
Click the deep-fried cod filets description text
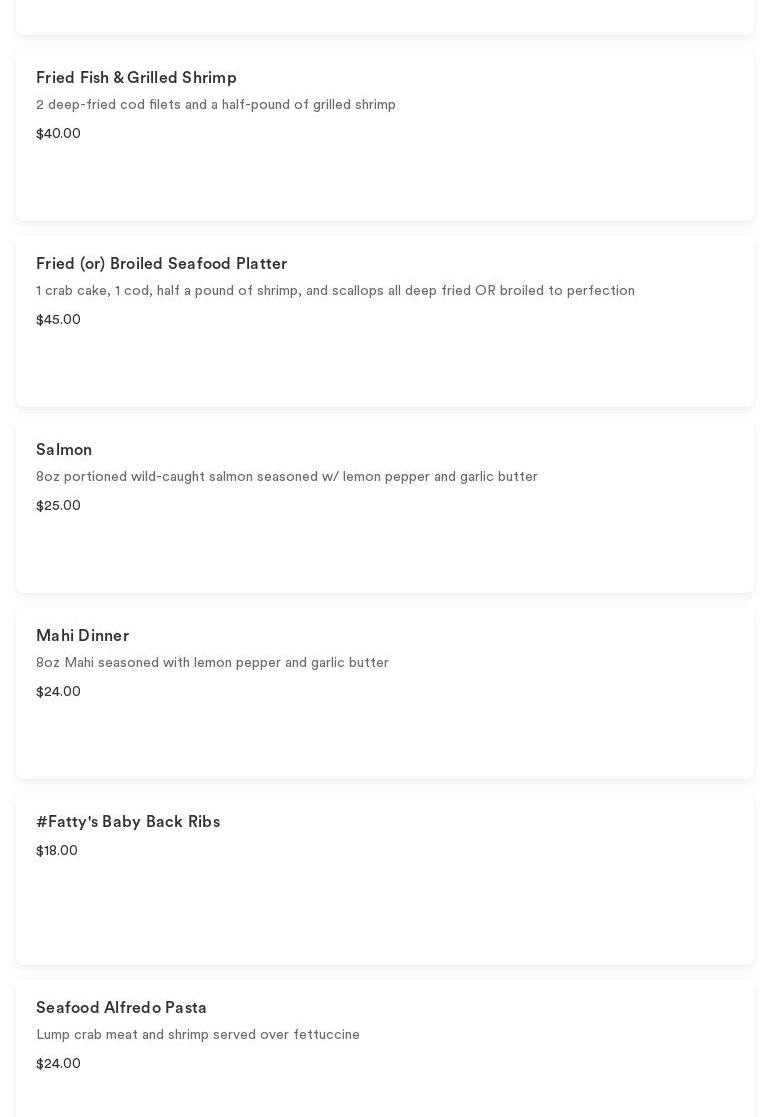tap(216, 105)
